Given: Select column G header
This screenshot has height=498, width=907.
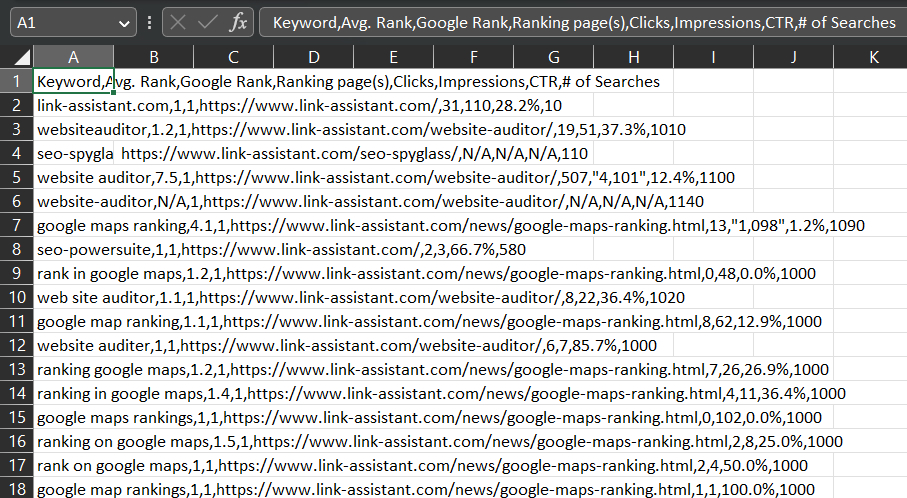Looking at the screenshot, I should pos(554,57).
